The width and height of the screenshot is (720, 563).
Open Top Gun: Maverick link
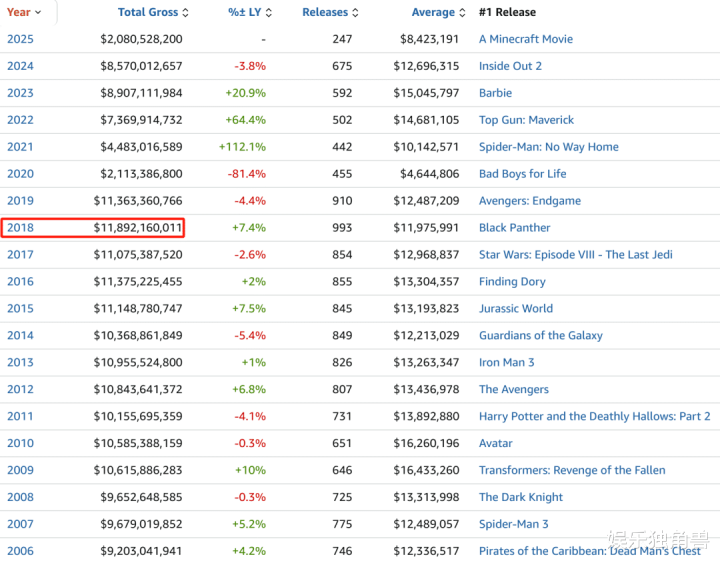click(526, 120)
